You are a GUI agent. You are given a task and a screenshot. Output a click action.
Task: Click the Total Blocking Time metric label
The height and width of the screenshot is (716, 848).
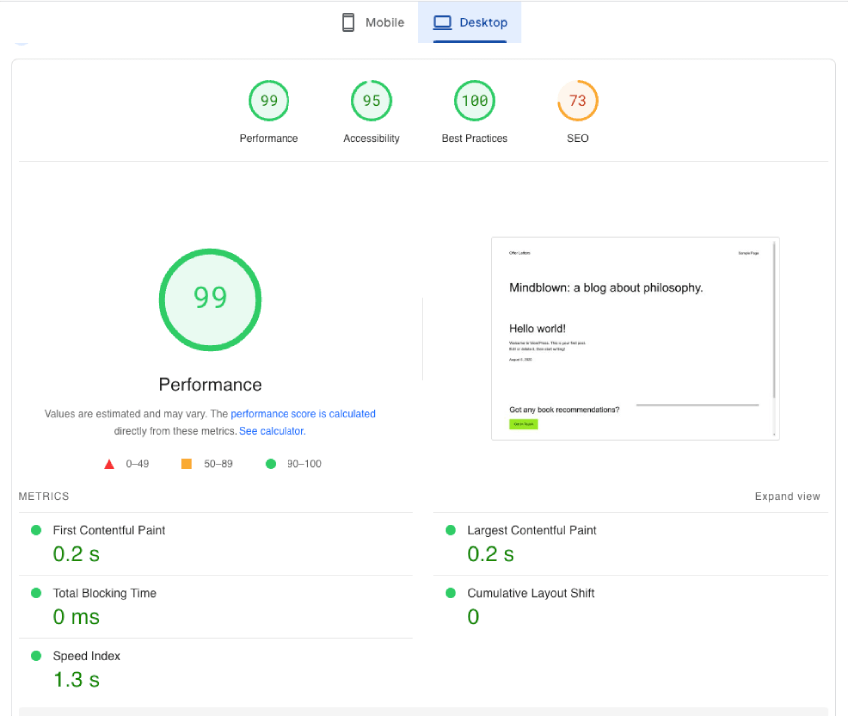pos(104,593)
